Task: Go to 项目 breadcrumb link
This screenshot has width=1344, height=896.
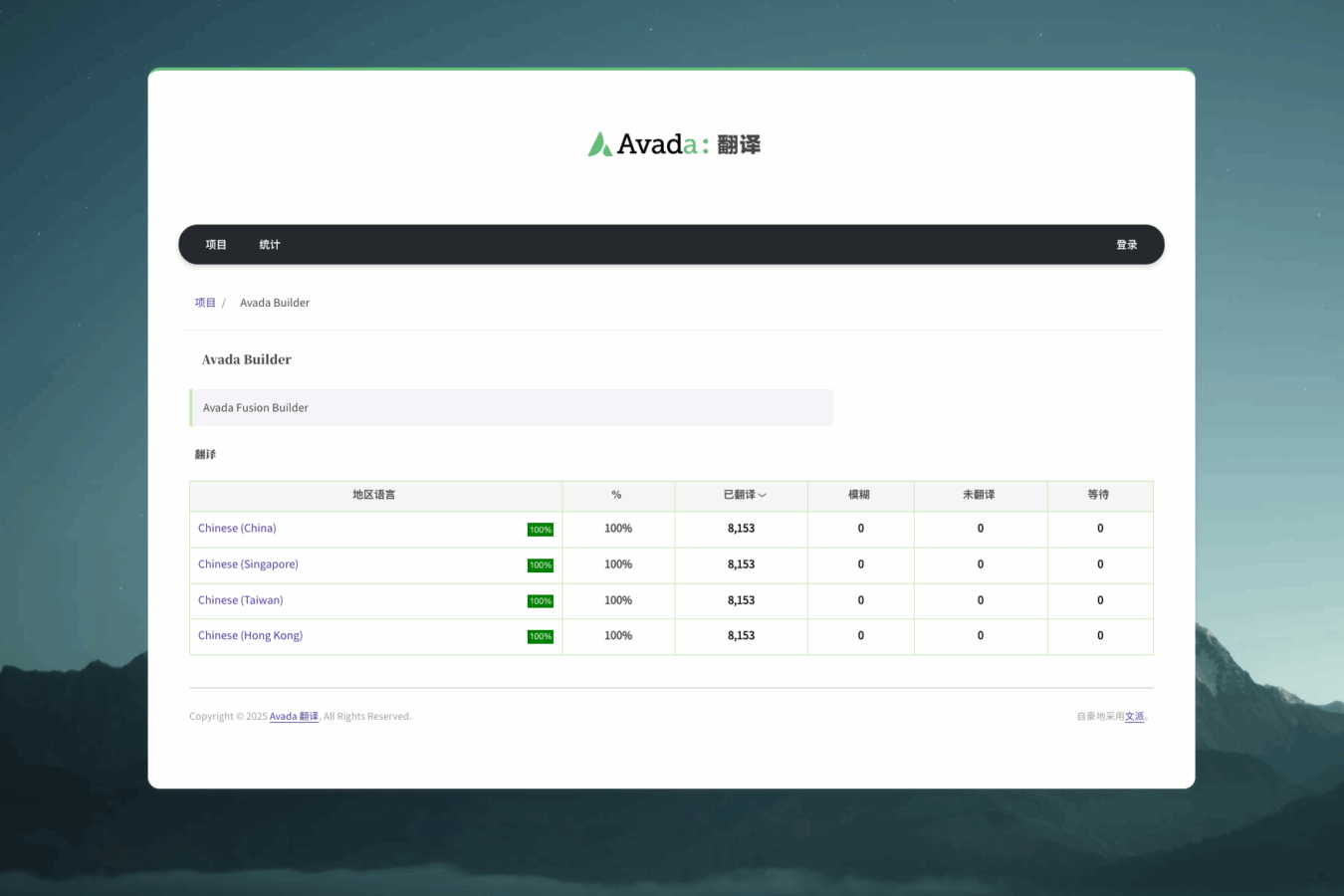Action: pyautogui.click(x=205, y=303)
